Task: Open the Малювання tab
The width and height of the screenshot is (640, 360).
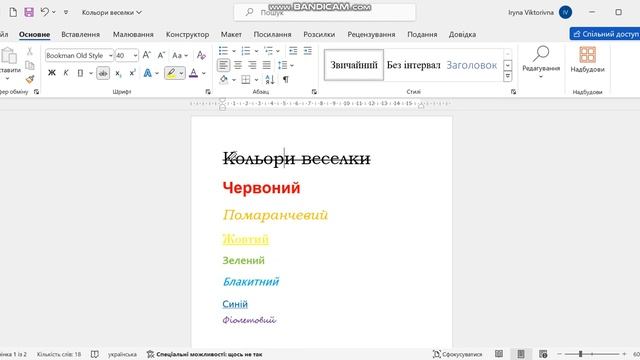Action: coord(133,34)
